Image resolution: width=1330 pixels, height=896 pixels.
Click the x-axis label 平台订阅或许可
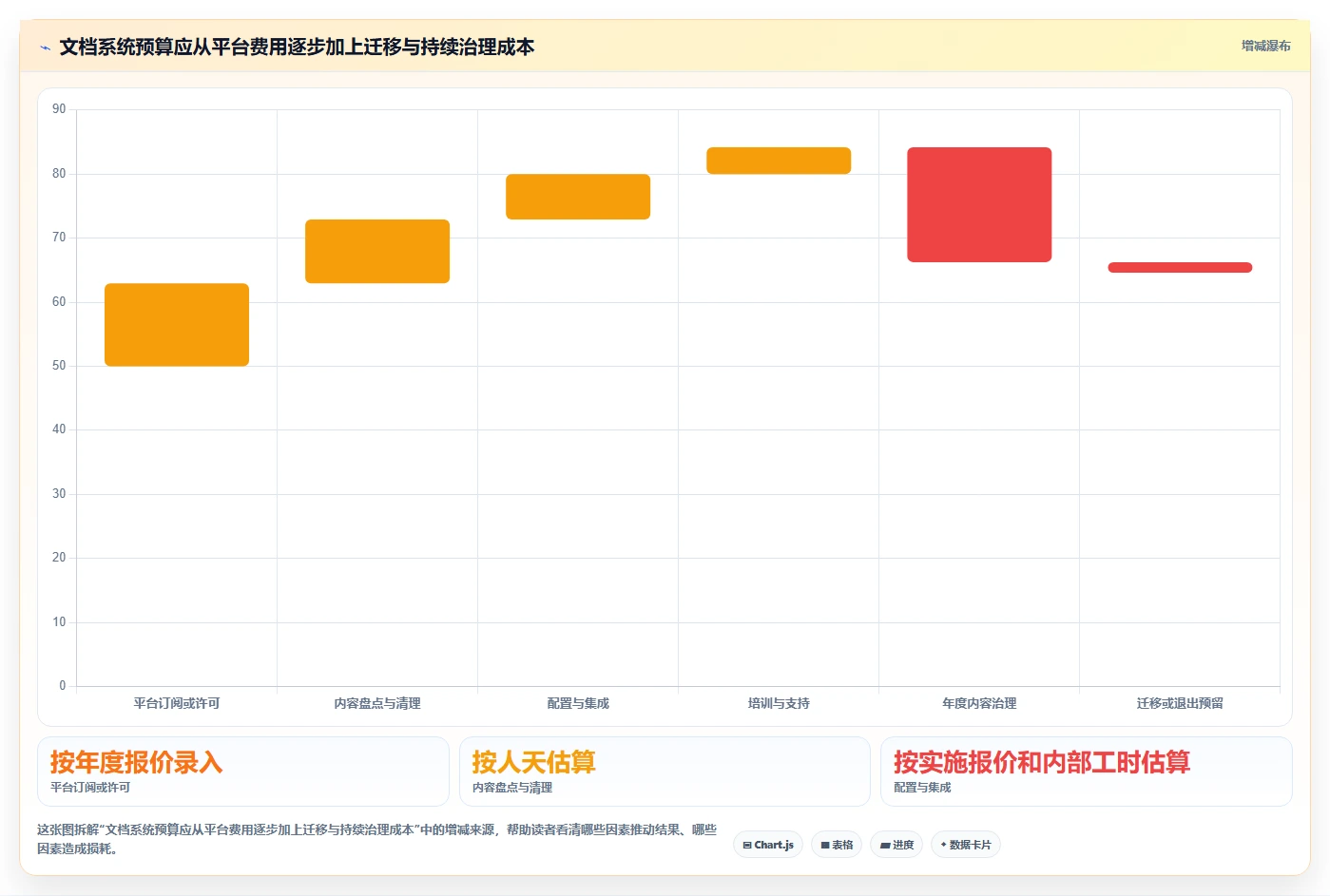pyautogui.click(x=177, y=703)
